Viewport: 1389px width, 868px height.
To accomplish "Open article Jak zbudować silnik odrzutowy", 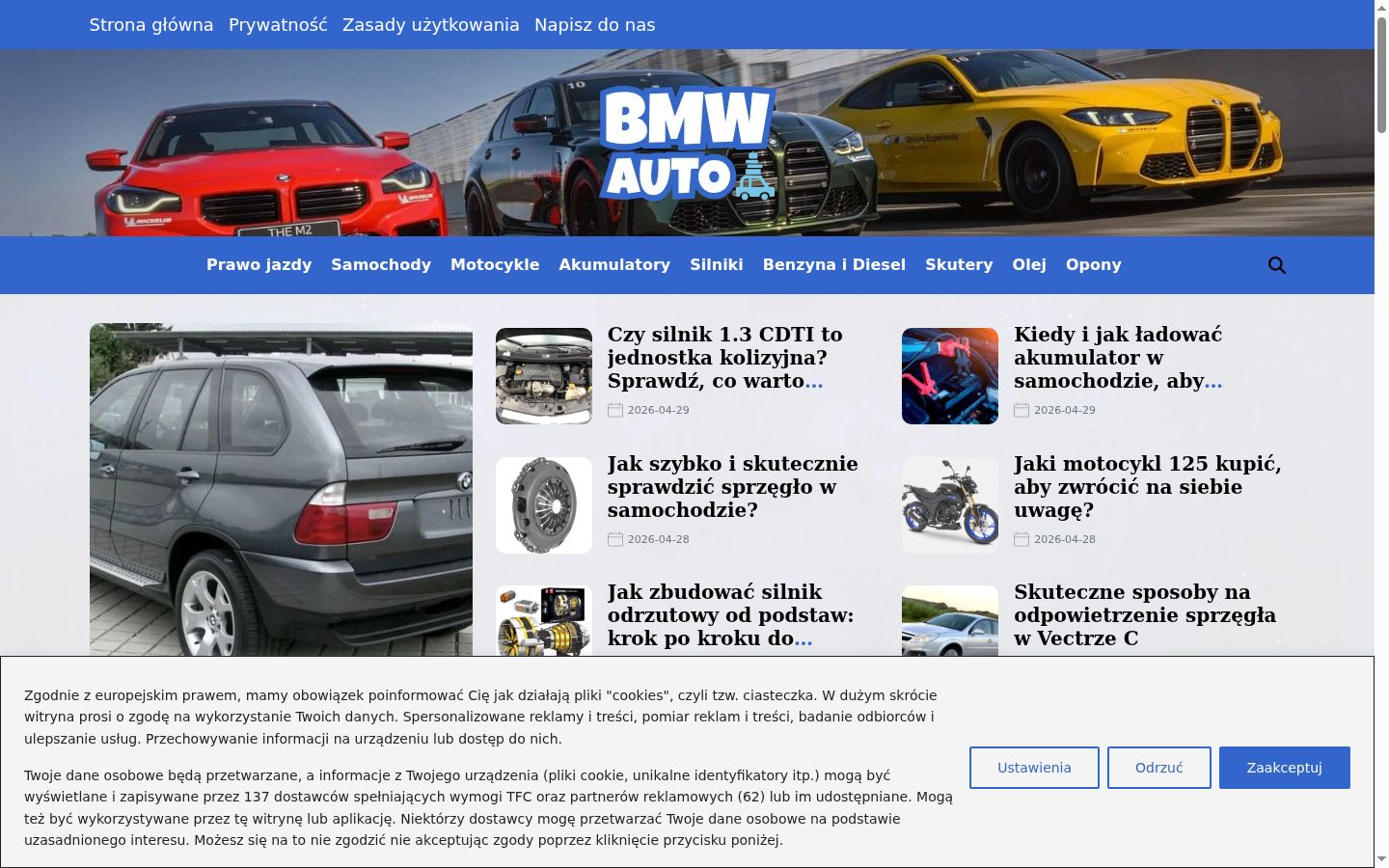I will click(730, 615).
